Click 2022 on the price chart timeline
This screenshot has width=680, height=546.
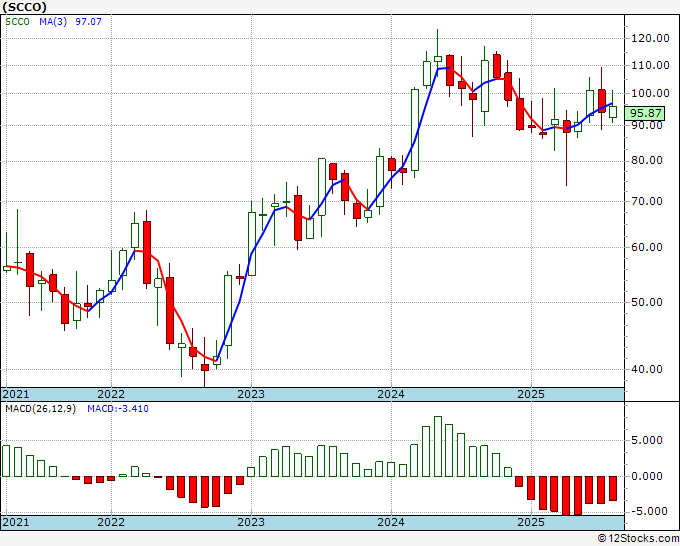coord(111,394)
